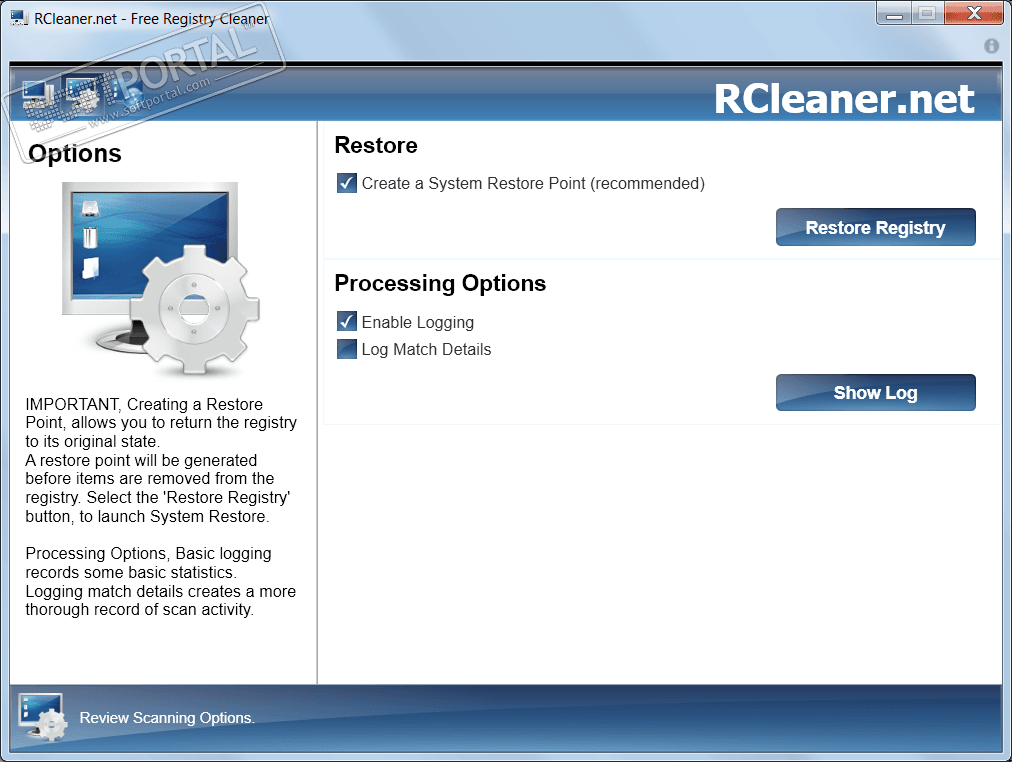Open the globe web toolbar icon
Image resolution: width=1012 pixels, height=762 pixels.
[x=129, y=94]
